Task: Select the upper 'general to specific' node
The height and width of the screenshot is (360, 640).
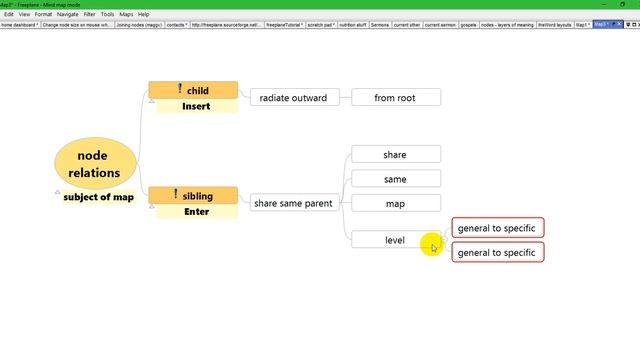Action: click(x=498, y=228)
